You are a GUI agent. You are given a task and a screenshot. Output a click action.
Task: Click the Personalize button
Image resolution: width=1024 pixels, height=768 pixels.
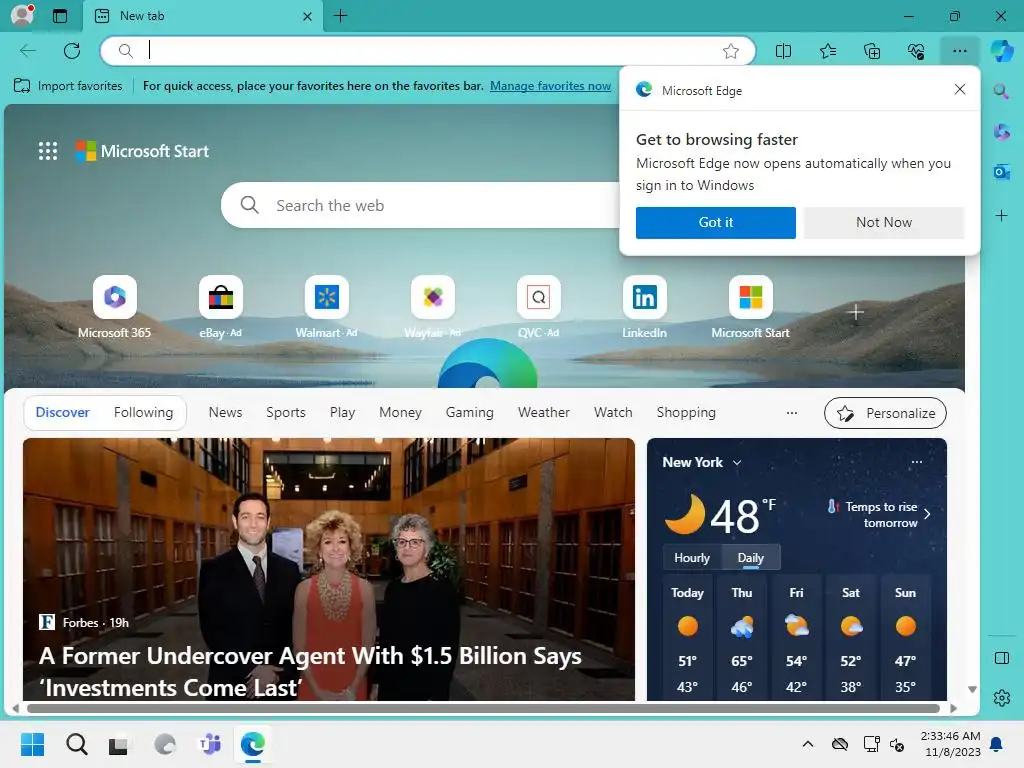[x=885, y=413]
